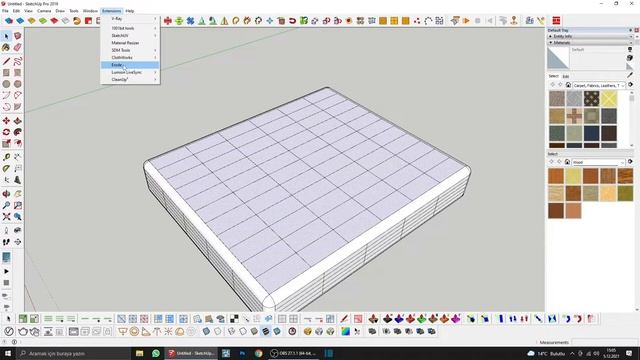Pick the first orange-brown wood swatch
Viewport: 640px width, 360px height.
click(x=556, y=176)
